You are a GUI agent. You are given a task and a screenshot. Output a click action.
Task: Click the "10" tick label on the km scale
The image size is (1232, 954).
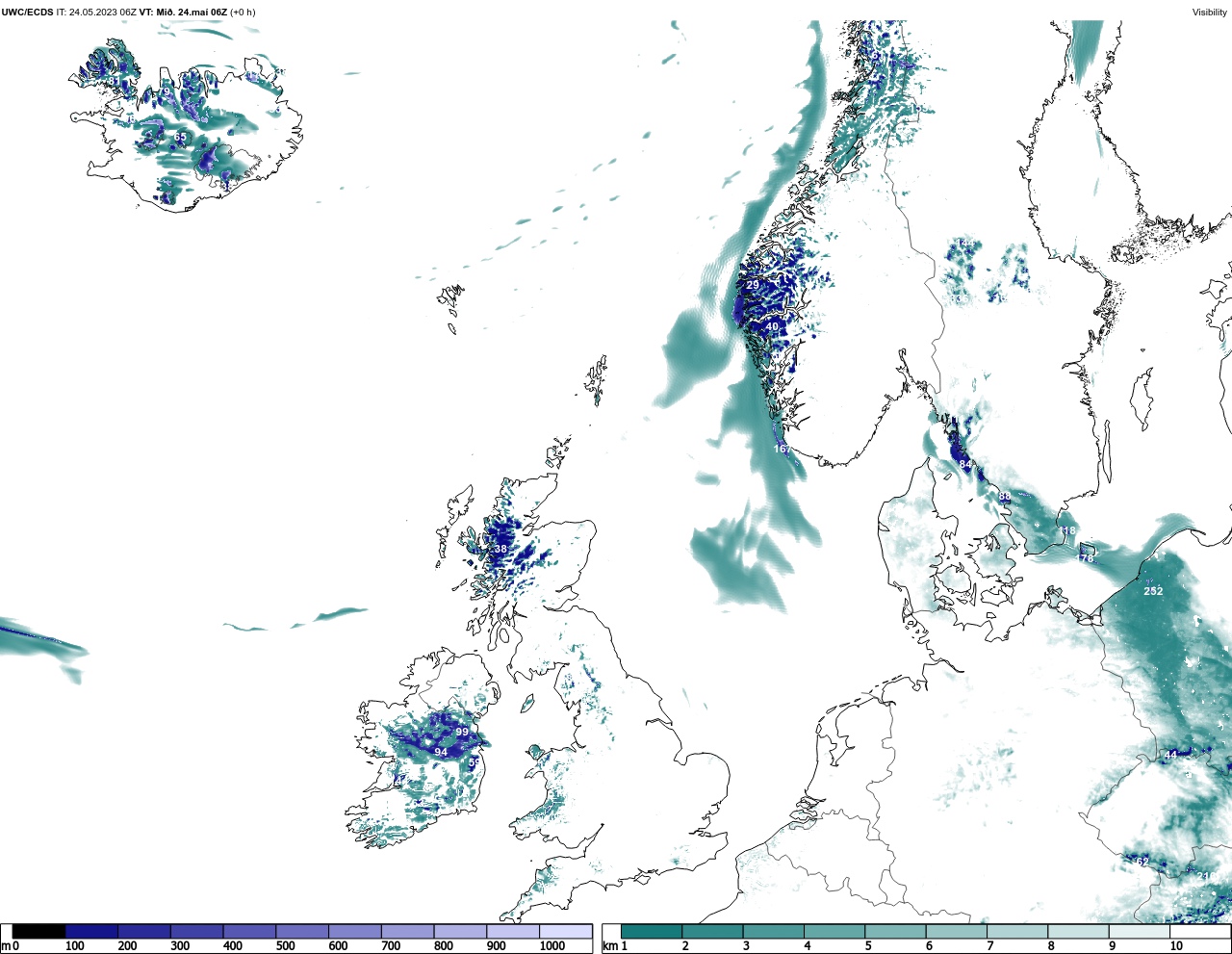tap(1175, 946)
